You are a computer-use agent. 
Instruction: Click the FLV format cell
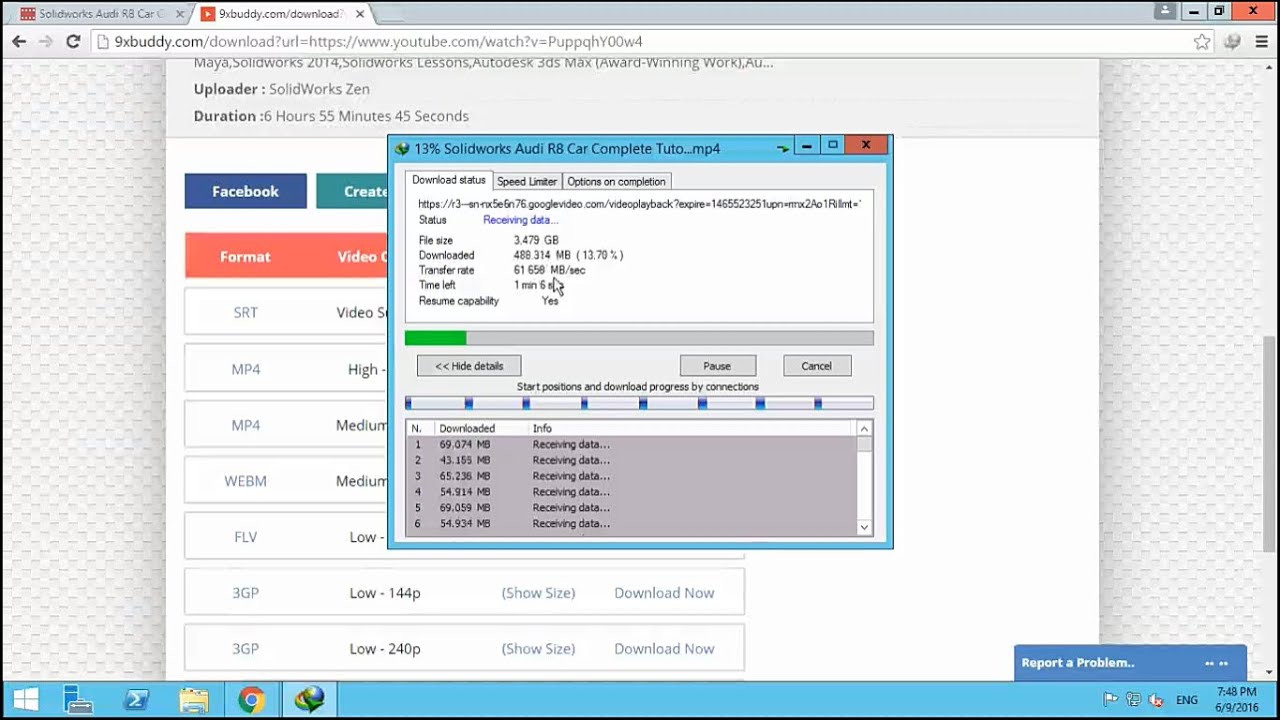[245, 537]
